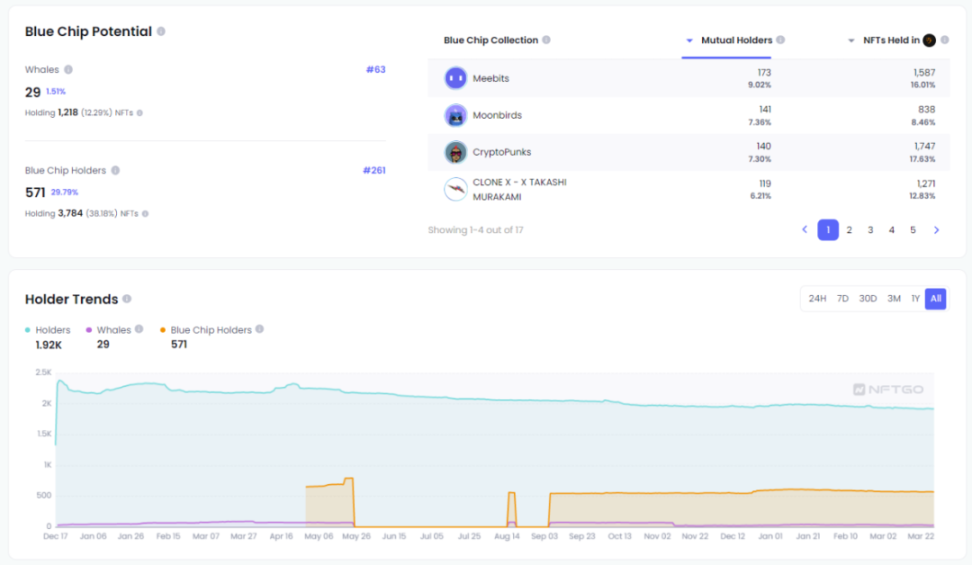The width and height of the screenshot is (972, 565).
Task: Click Meebits mutual holders value 173
Action: [x=764, y=73]
